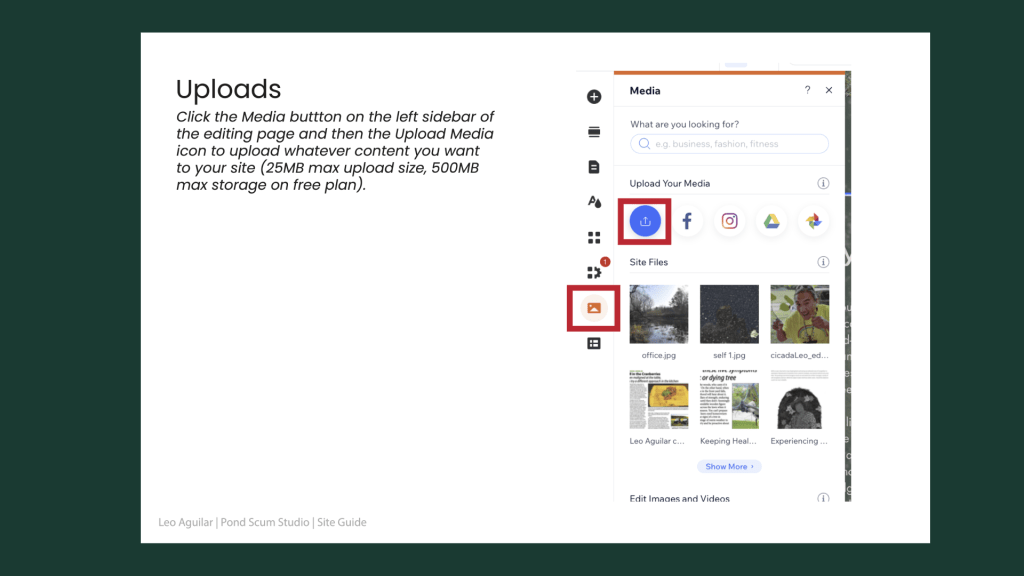Select the self 1.jpg thumbnail
This screenshot has width=1024, height=576.
click(x=729, y=314)
